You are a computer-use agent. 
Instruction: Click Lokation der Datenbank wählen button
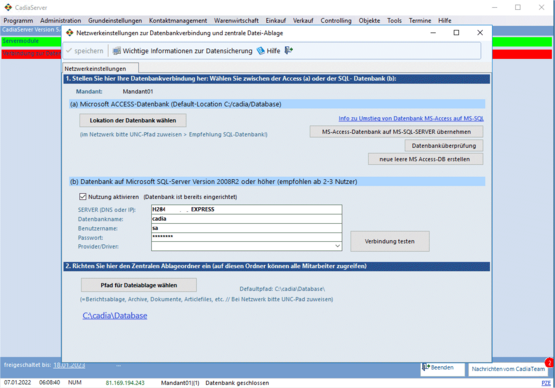(133, 120)
